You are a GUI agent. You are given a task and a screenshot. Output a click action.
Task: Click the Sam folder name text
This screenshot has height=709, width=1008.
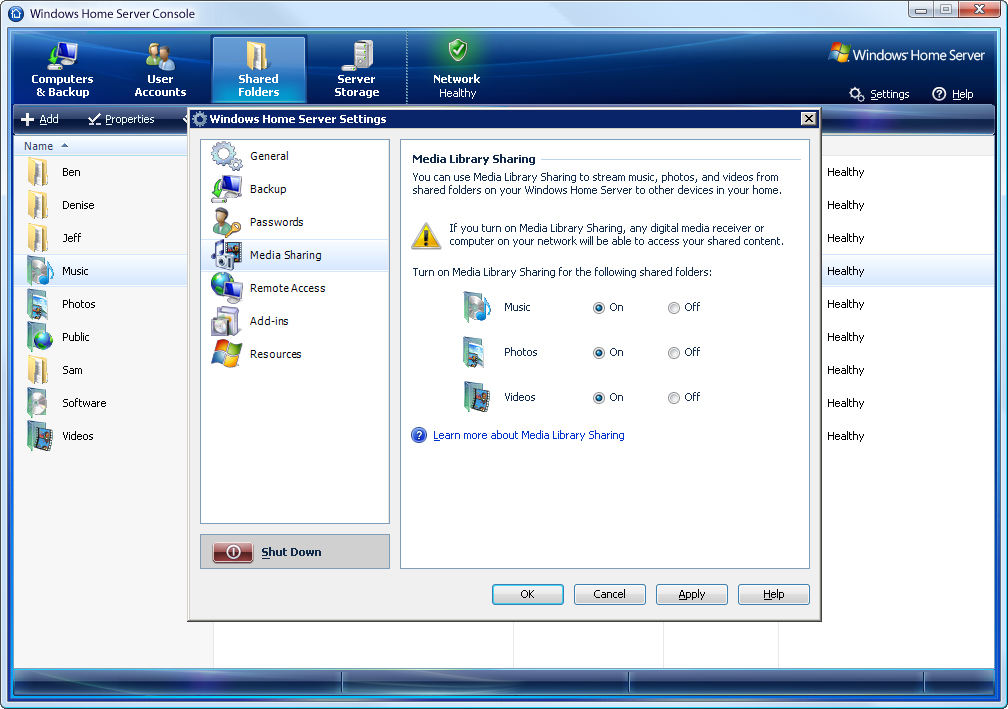click(73, 370)
